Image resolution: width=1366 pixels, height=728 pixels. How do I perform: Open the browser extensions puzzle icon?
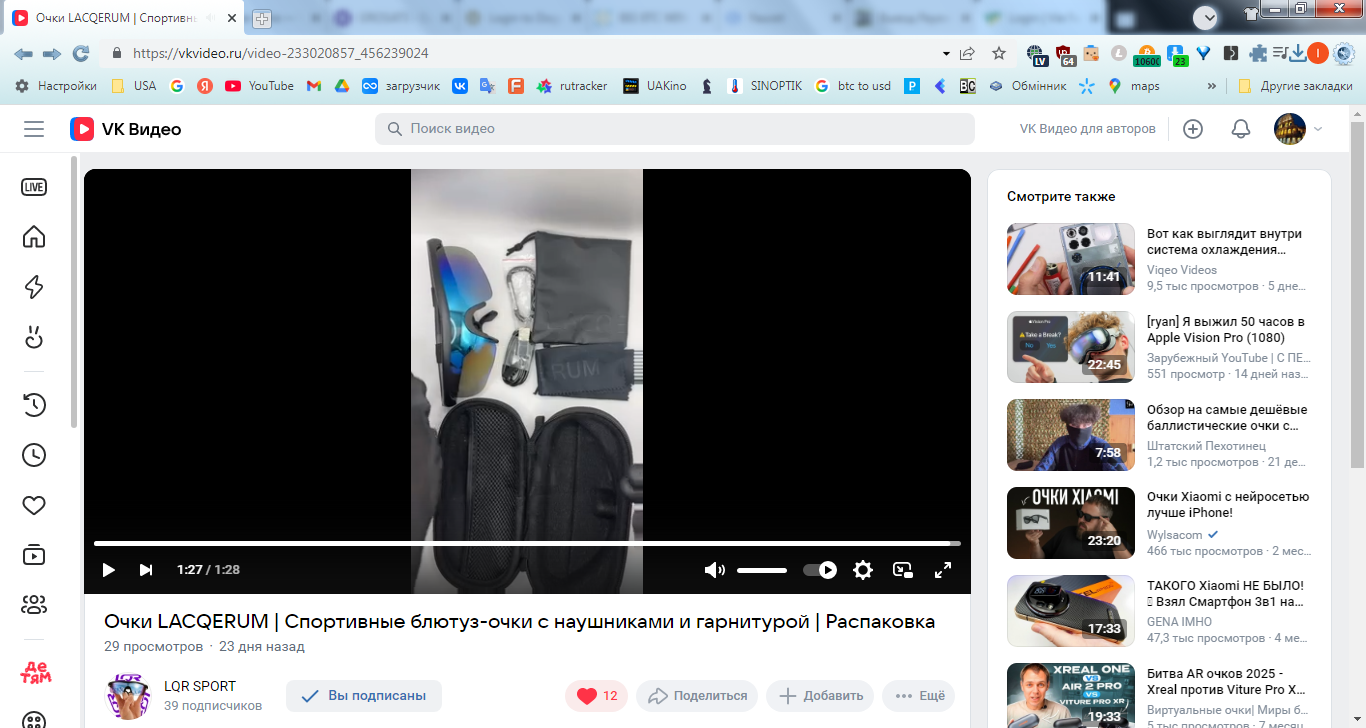click(x=1257, y=53)
